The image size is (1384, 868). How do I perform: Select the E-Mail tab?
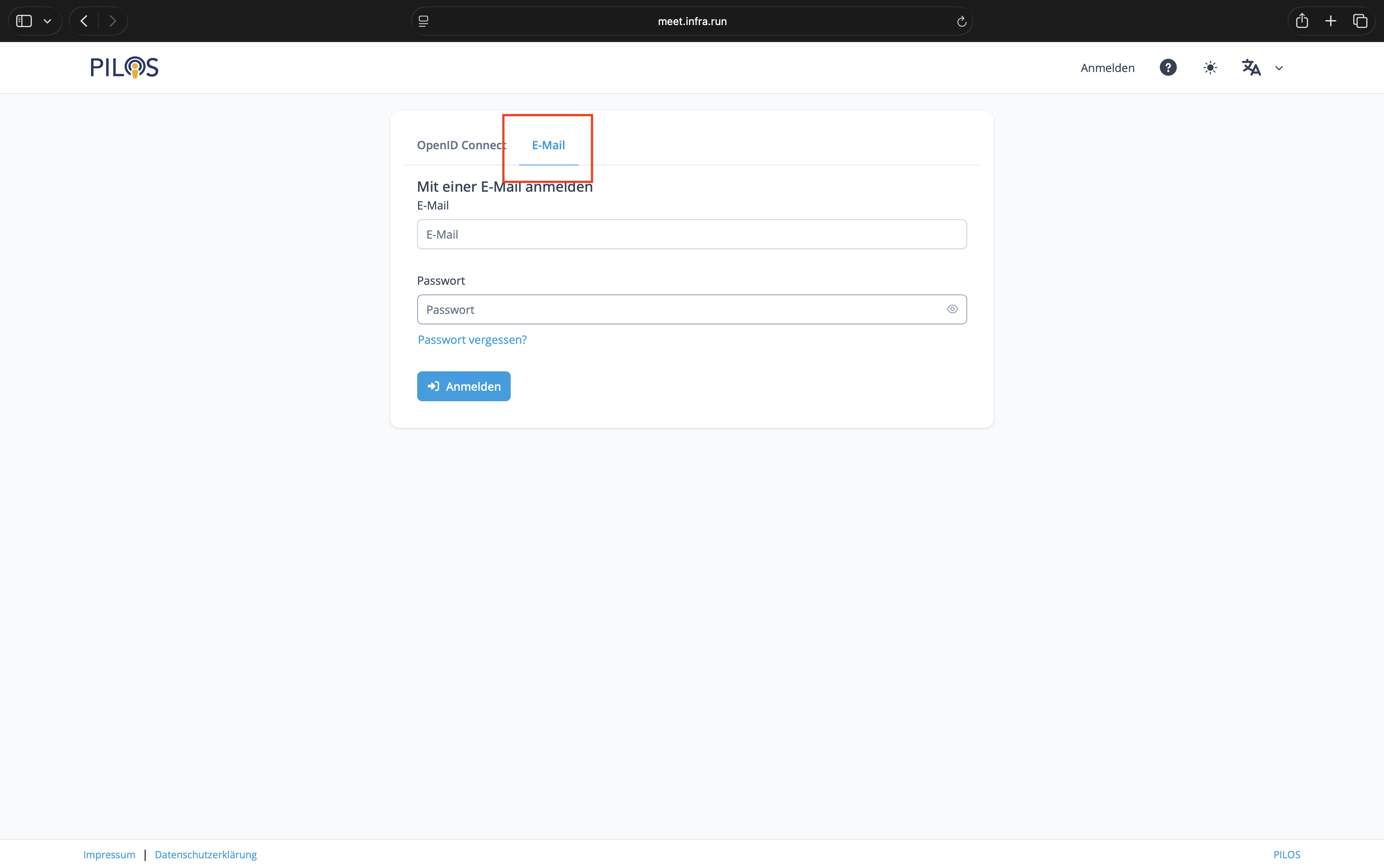(548, 145)
